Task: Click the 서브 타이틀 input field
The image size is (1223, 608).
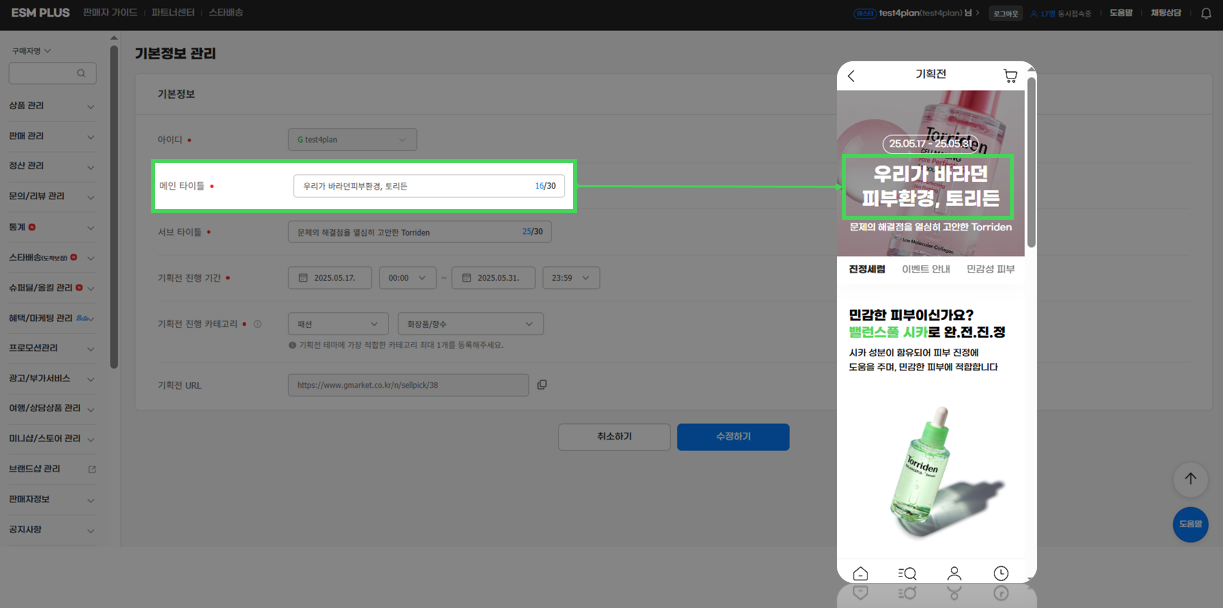Action: tap(420, 232)
